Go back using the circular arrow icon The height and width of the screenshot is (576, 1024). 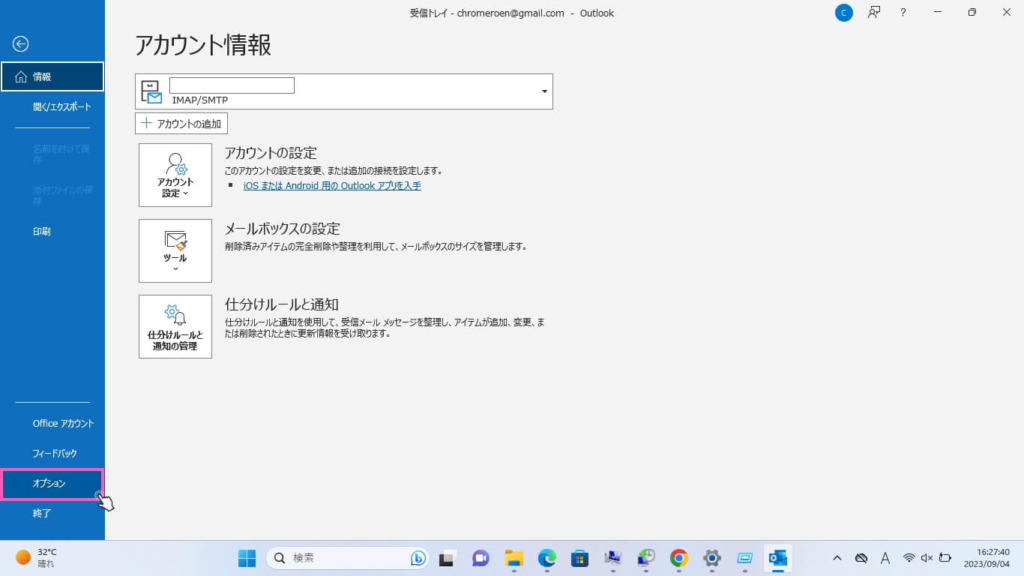[20, 44]
